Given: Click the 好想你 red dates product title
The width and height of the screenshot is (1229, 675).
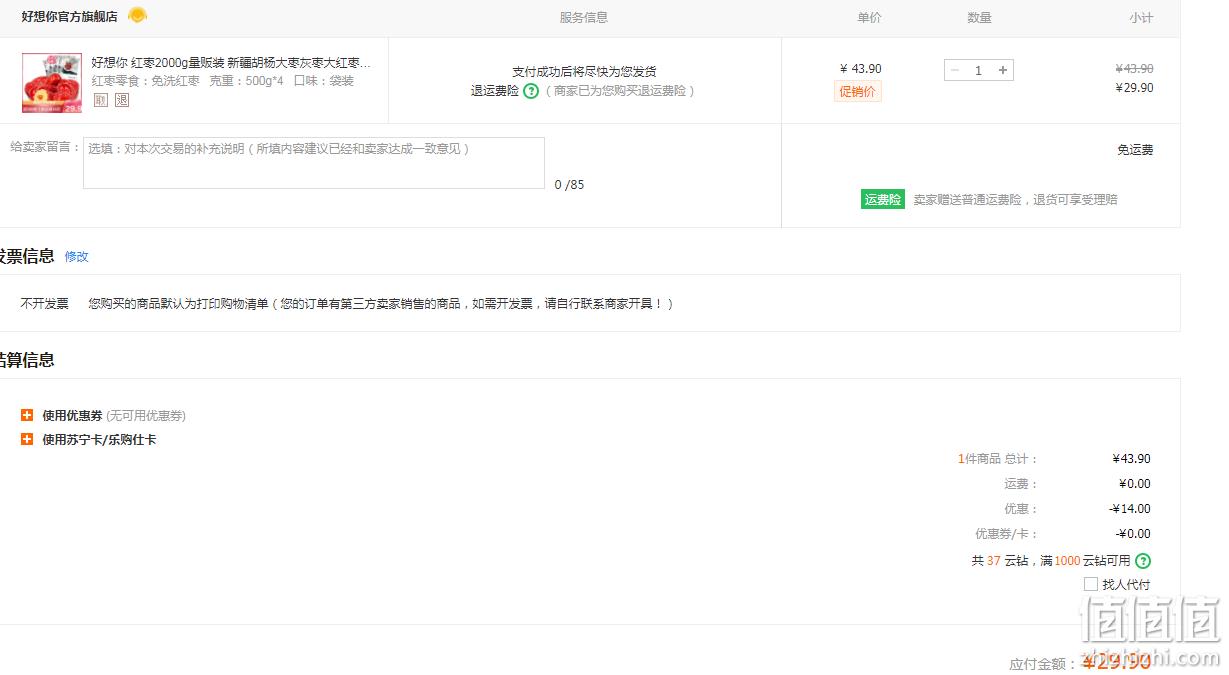Looking at the screenshot, I should [231, 62].
